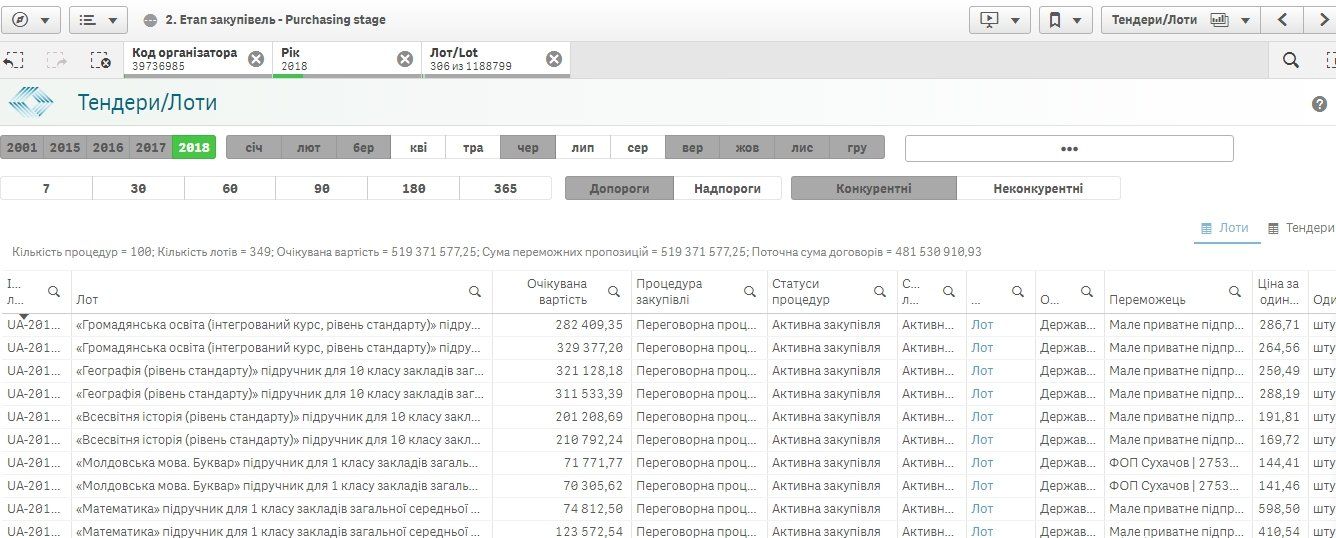The image size is (1336, 538).
Task: Select month сер filter
Action: pos(638,147)
